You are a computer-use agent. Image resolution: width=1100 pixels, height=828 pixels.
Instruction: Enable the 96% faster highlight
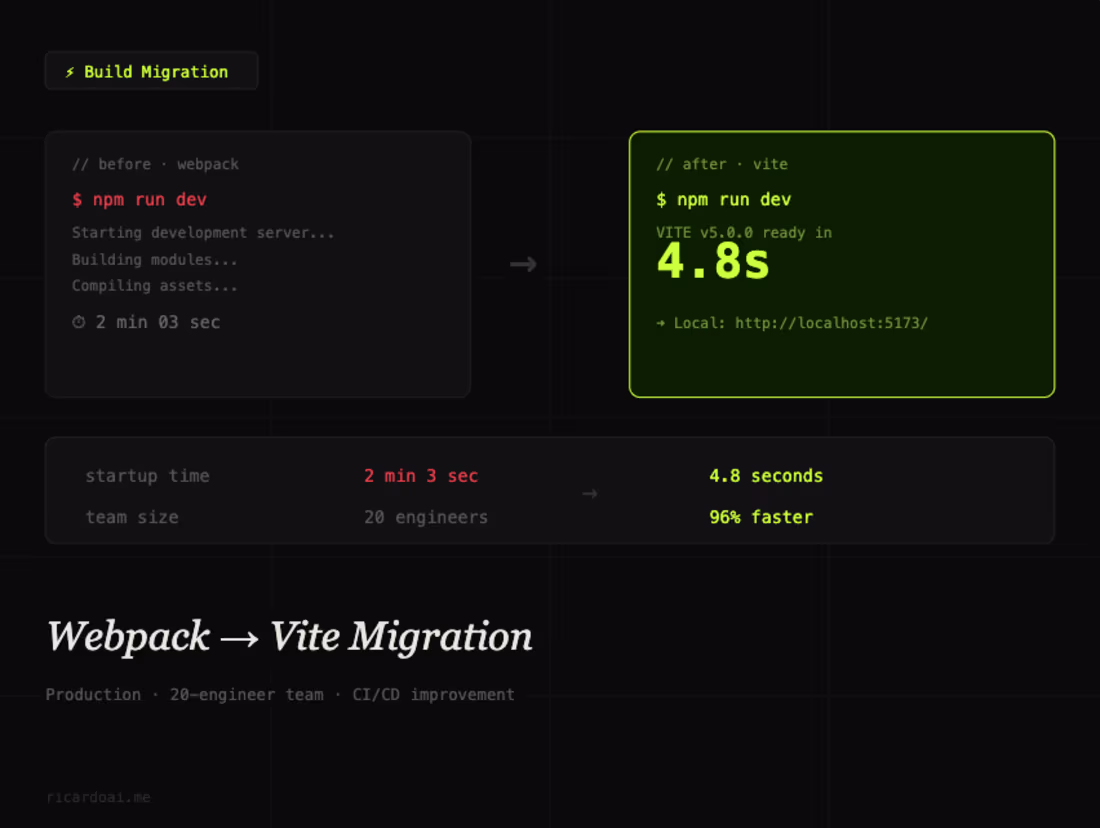(x=761, y=517)
